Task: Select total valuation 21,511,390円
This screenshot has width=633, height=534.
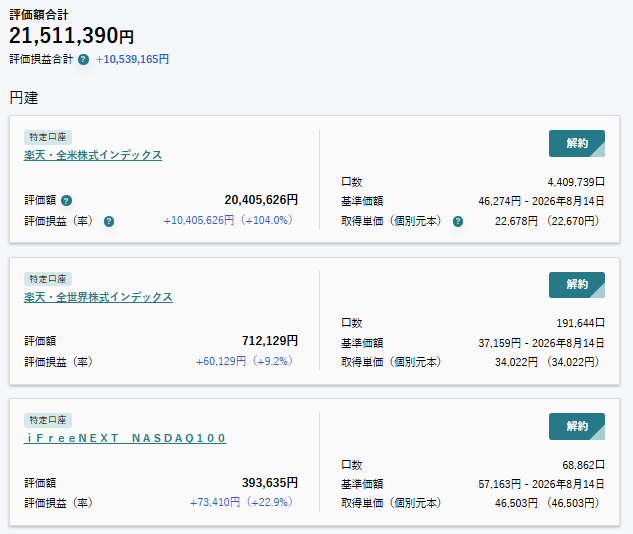Action: pyautogui.click(x=71, y=36)
